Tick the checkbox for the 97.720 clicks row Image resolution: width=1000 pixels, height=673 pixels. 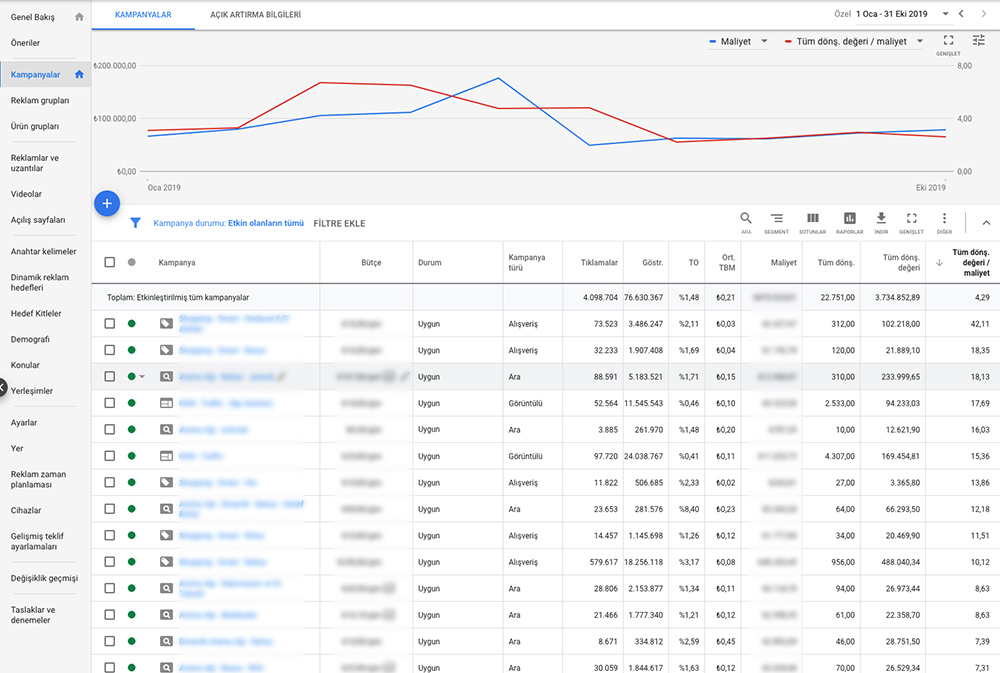(110, 456)
